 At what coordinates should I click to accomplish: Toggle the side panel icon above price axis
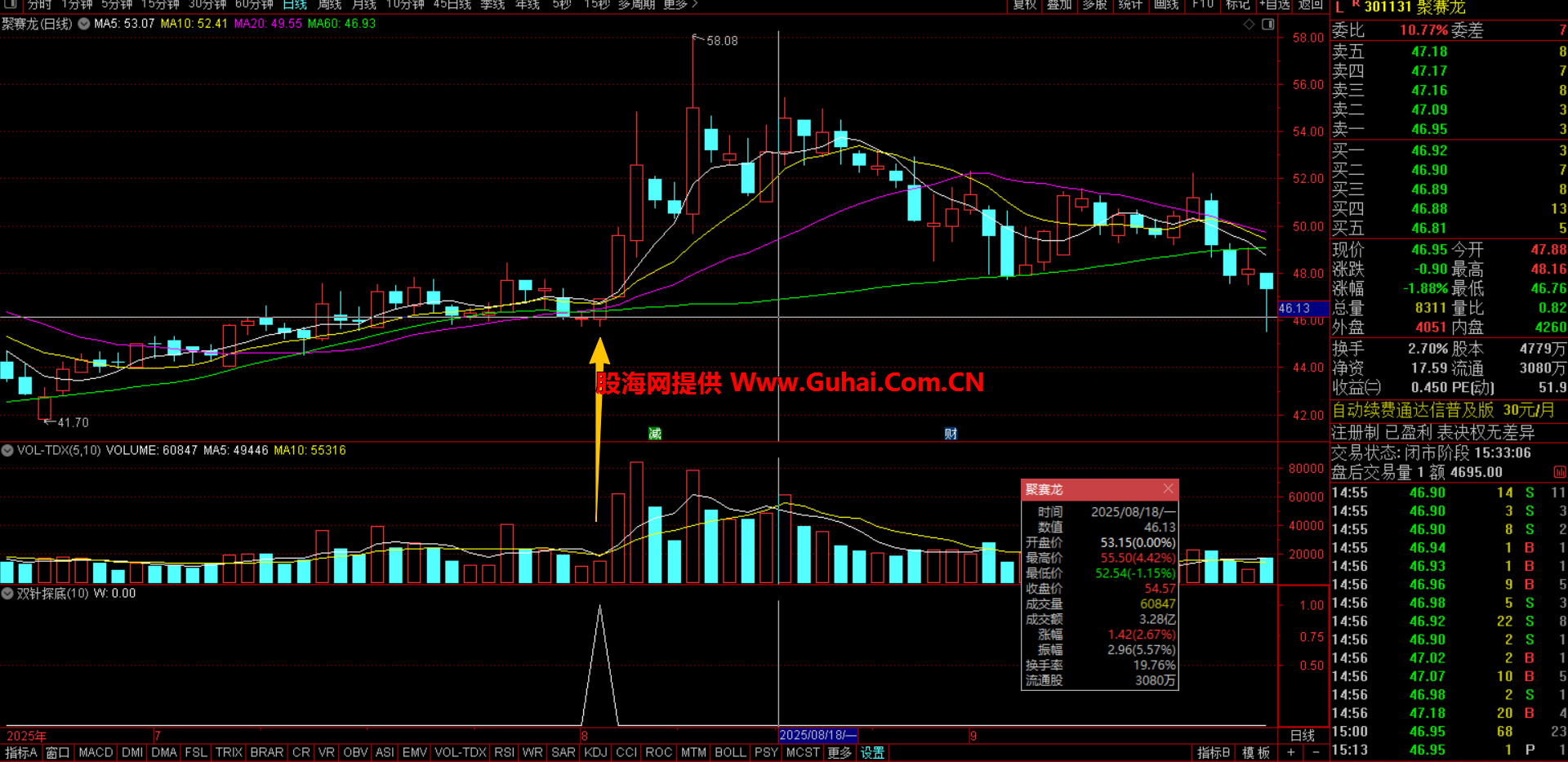click(1267, 25)
